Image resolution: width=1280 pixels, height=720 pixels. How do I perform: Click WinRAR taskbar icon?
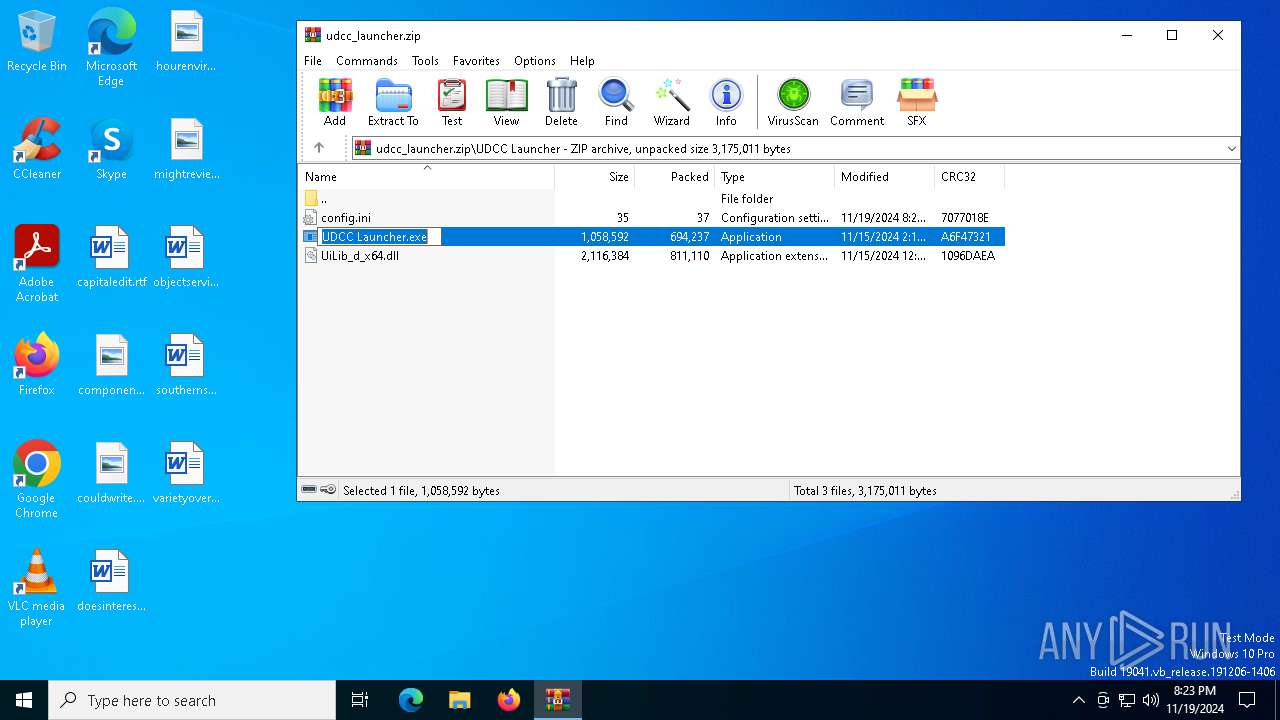(557, 700)
